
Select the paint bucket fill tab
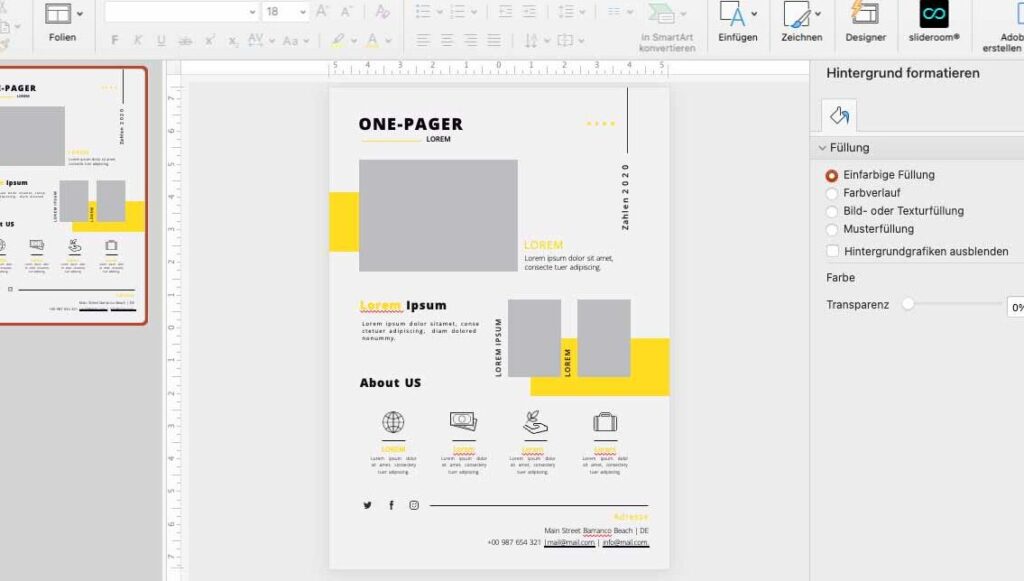(x=839, y=117)
